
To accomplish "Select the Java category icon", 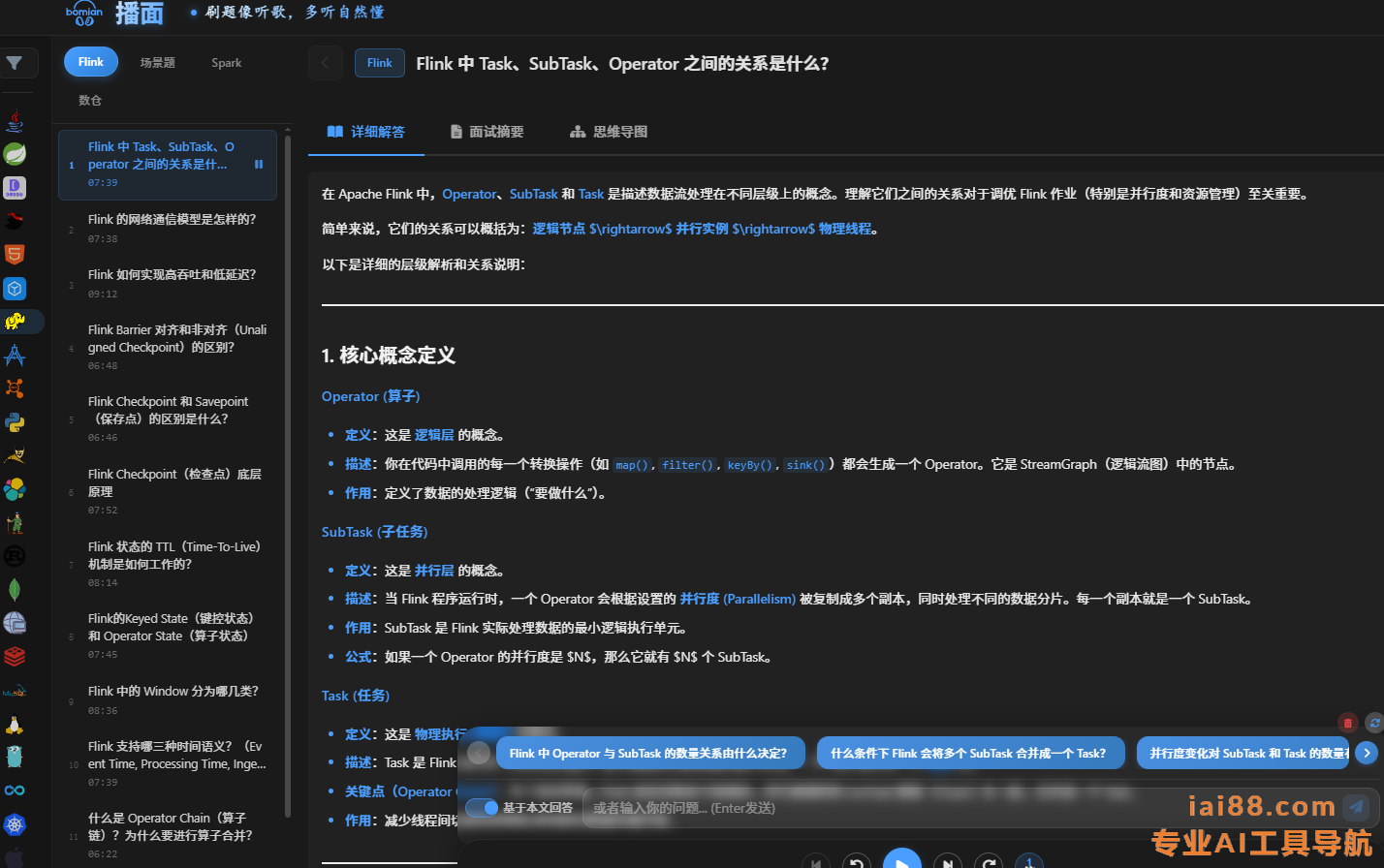I will tap(15, 121).
